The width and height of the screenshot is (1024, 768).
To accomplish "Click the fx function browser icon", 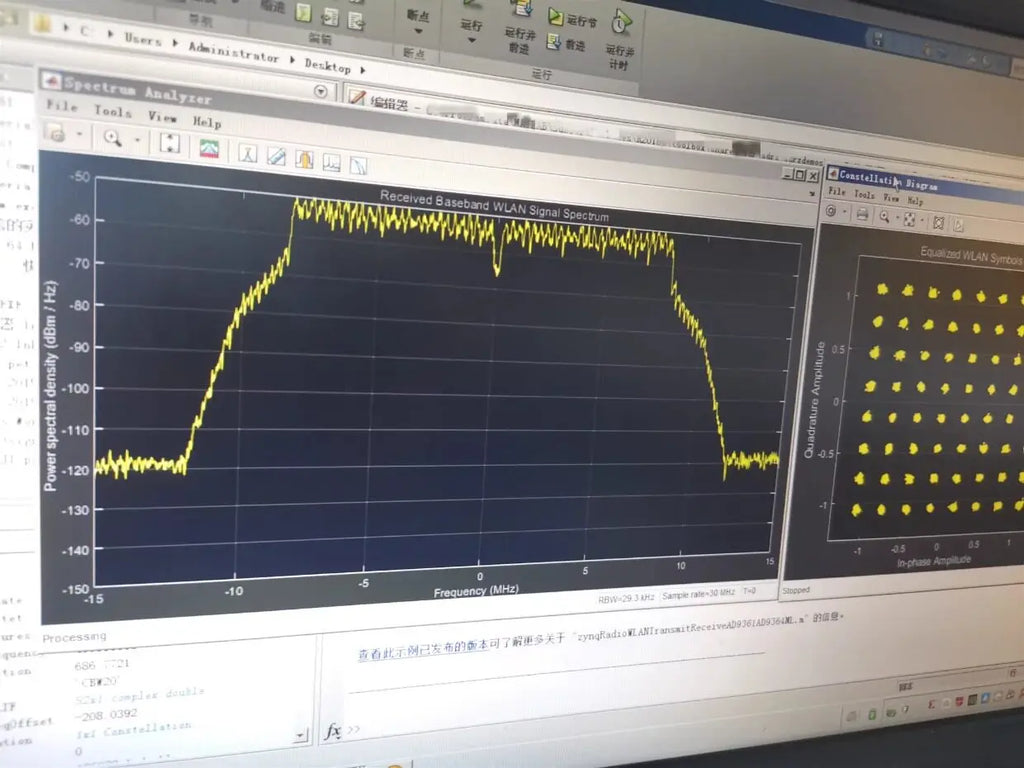I will 333,731.
